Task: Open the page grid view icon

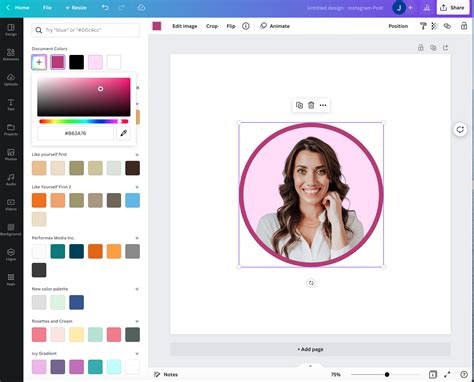Action: [x=433, y=375]
